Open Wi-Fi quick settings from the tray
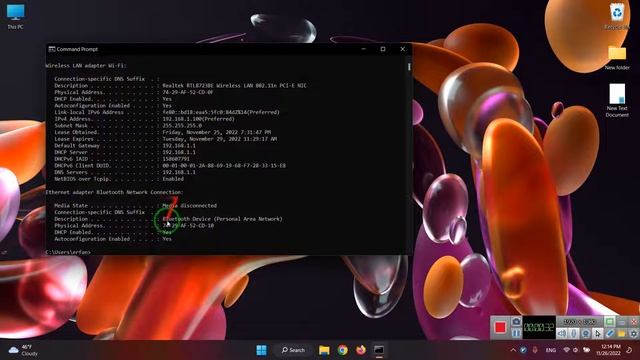This screenshot has width=640, height=360. (x=566, y=350)
